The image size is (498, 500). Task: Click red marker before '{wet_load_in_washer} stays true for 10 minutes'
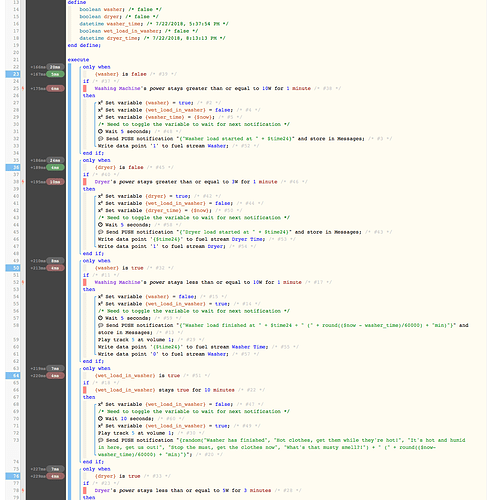pyautogui.click(x=85, y=390)
